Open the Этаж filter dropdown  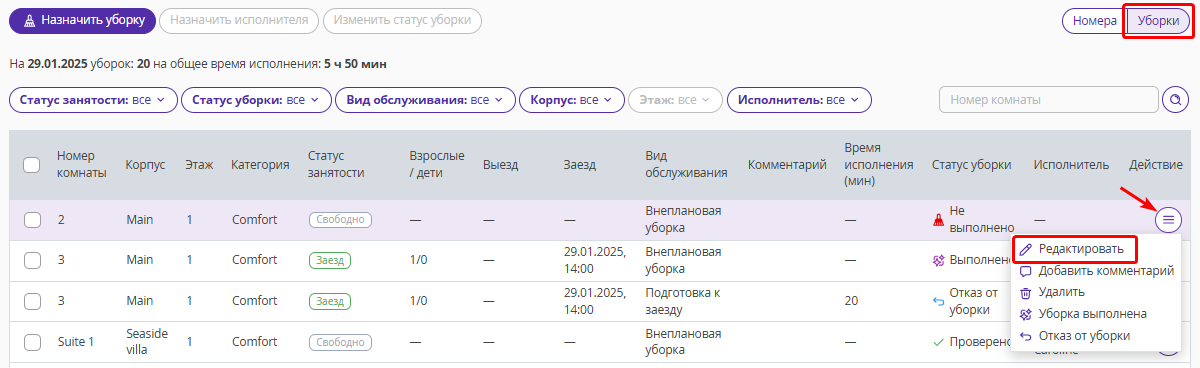pyautogui.click(x=675, y=100)
